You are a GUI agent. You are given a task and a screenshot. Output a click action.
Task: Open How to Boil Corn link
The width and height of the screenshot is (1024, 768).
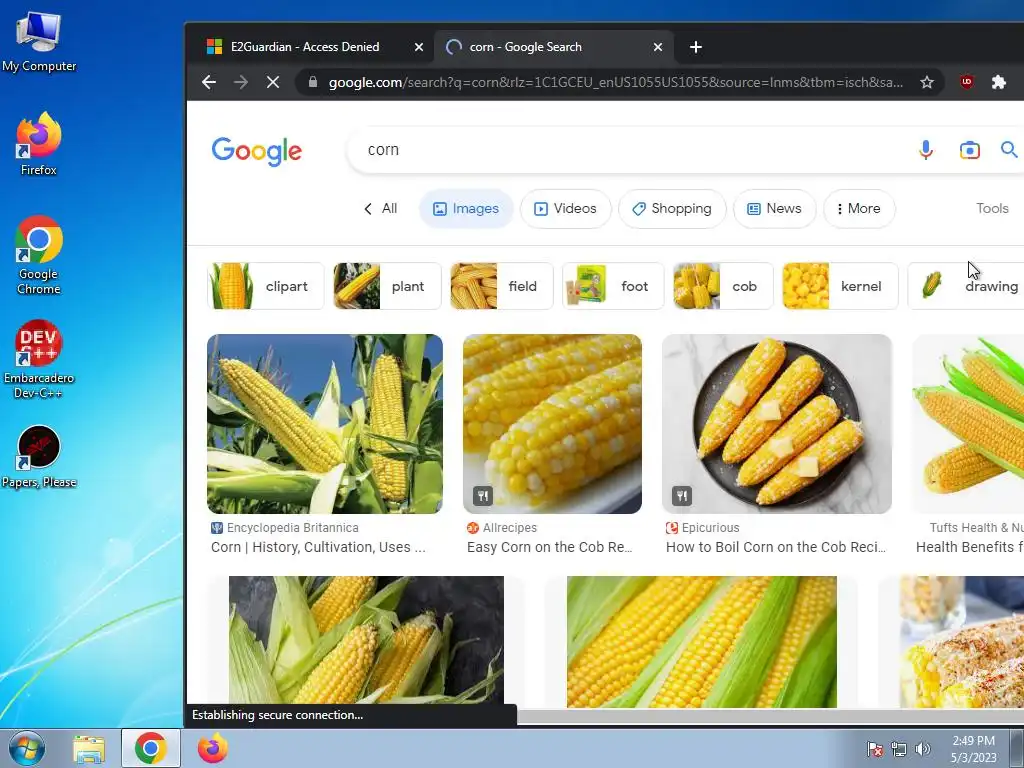776,547
